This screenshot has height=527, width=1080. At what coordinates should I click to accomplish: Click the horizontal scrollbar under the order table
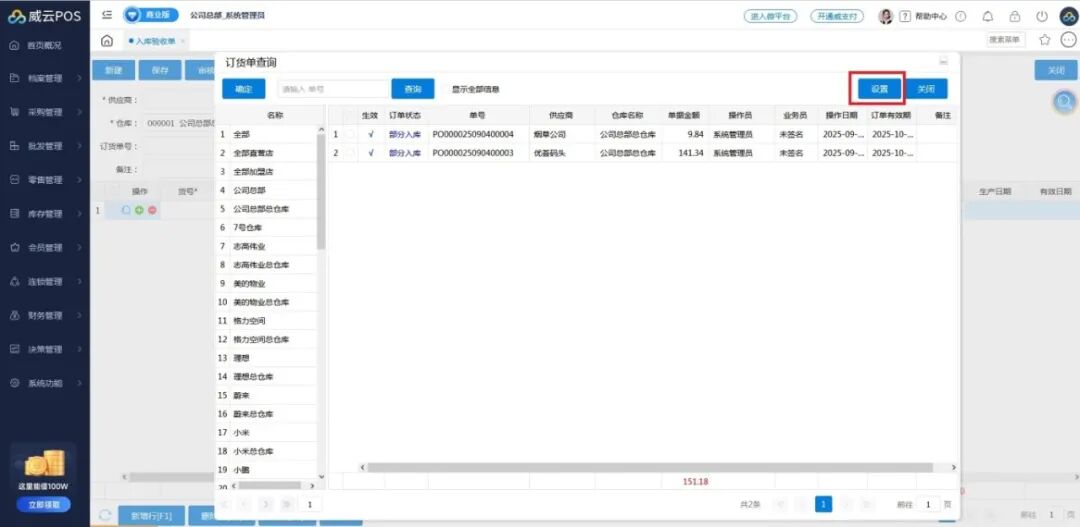(650, 467)
